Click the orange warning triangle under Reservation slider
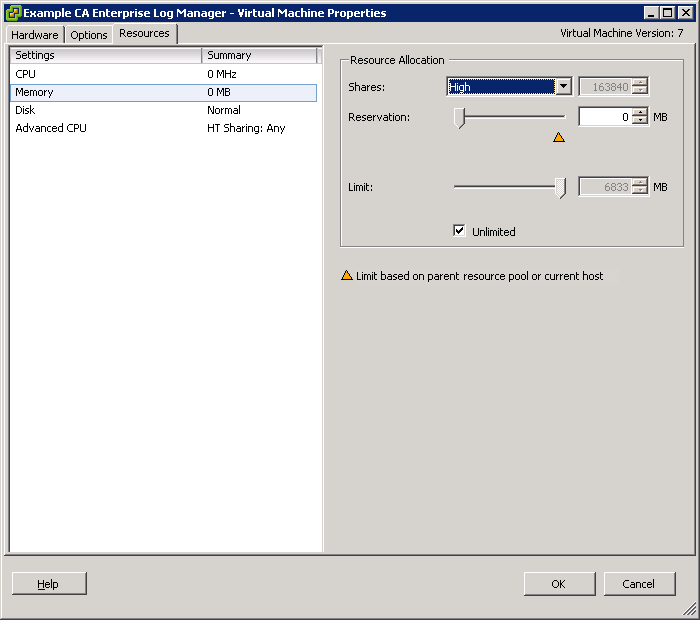Image resolution: width=700 pixels, height=620 pixels. click(559, 137)
